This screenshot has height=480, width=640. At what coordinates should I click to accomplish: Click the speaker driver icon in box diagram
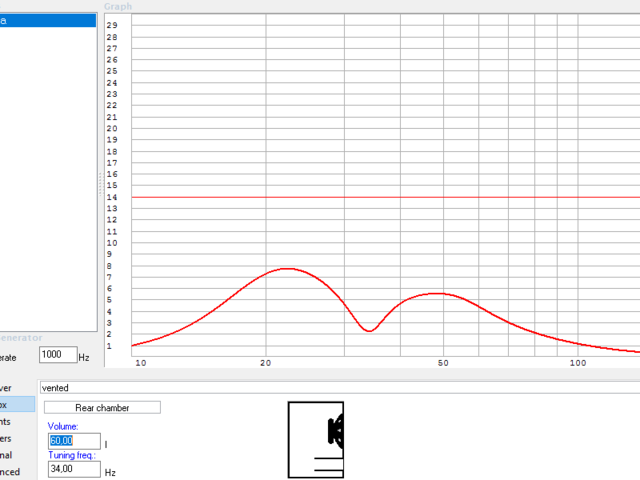(337, 431)
